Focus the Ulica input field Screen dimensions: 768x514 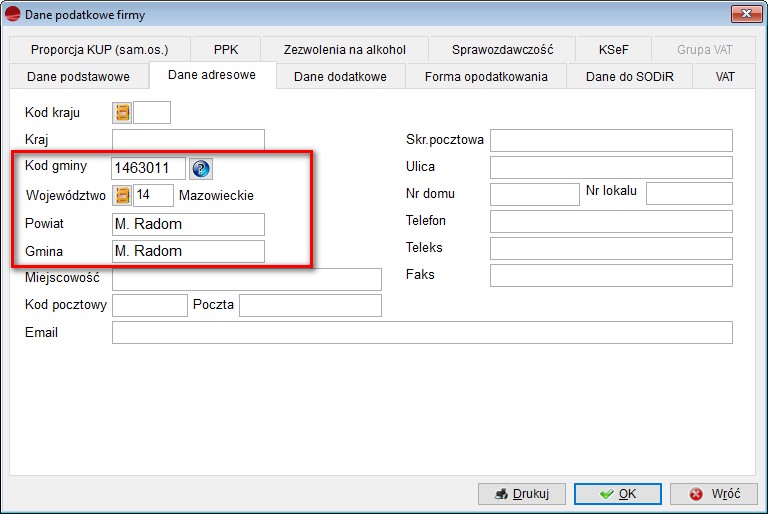click(610, 167)
